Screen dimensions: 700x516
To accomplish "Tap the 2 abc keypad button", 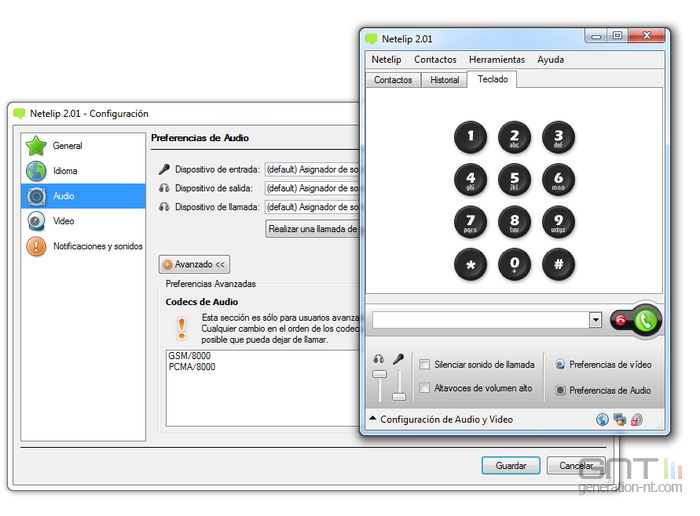I will coord(514,137).
